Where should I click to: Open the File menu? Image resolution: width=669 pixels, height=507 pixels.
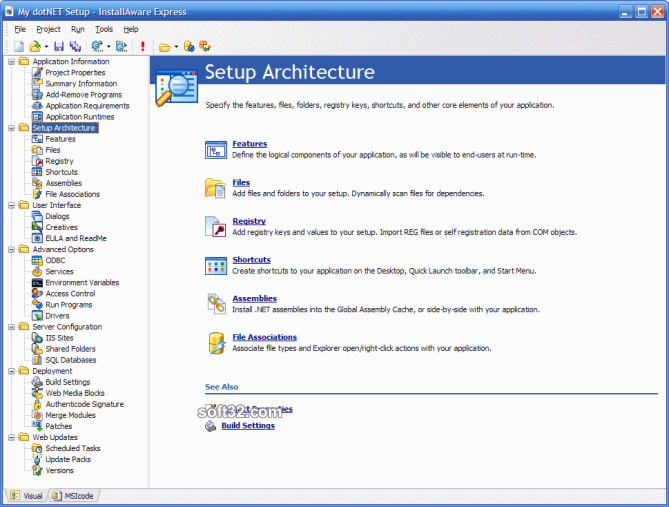20,29
